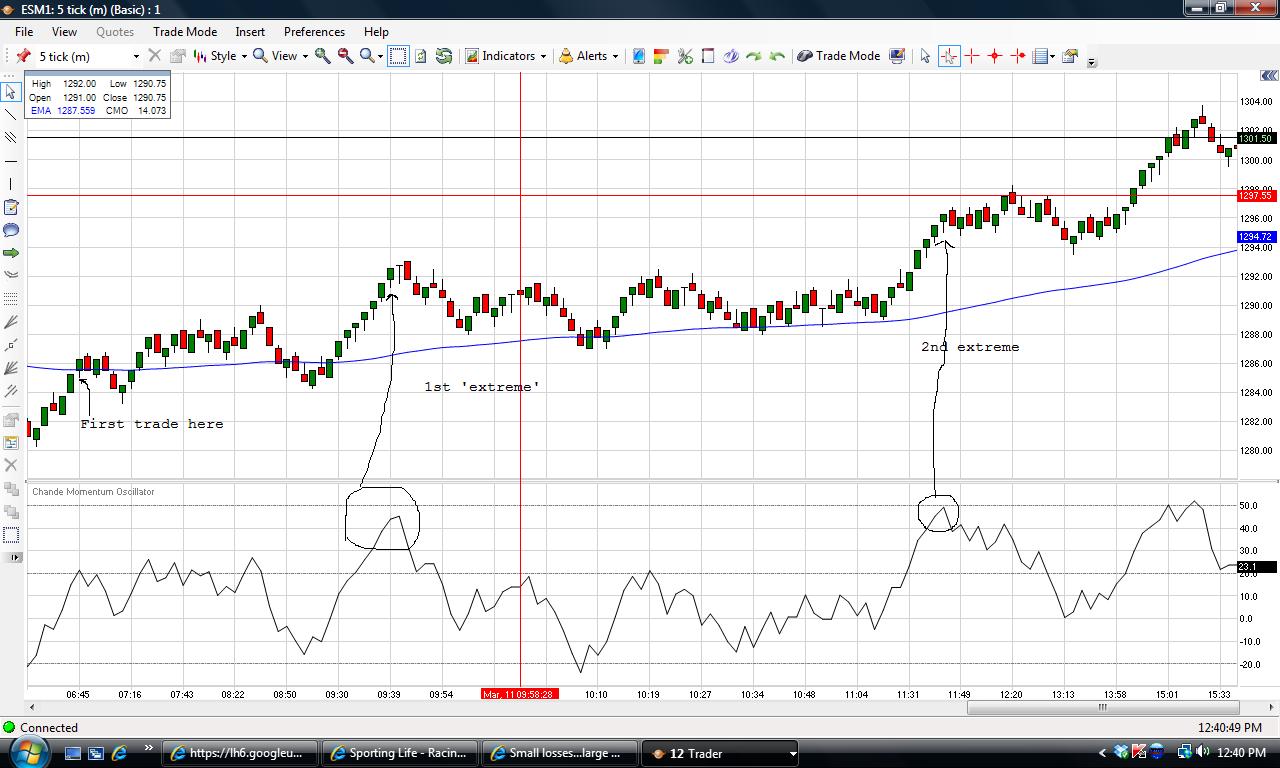Select the pointer tool in left drawing sidebar
The image size is (1280, 768).
point(11,92)
